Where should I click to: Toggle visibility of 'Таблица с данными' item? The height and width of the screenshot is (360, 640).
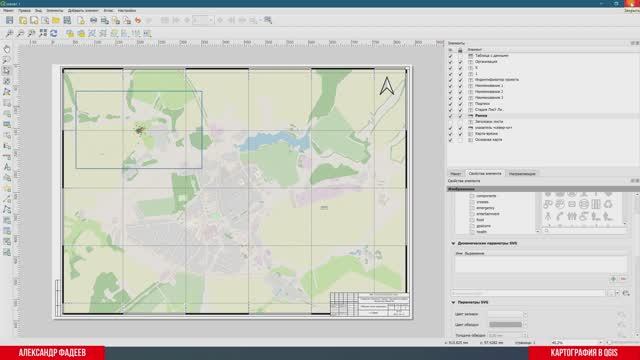click(451, 56)
